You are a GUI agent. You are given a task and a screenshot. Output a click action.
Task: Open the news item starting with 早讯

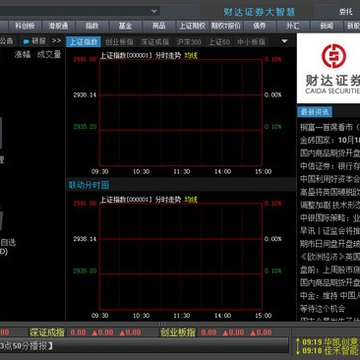330,231
